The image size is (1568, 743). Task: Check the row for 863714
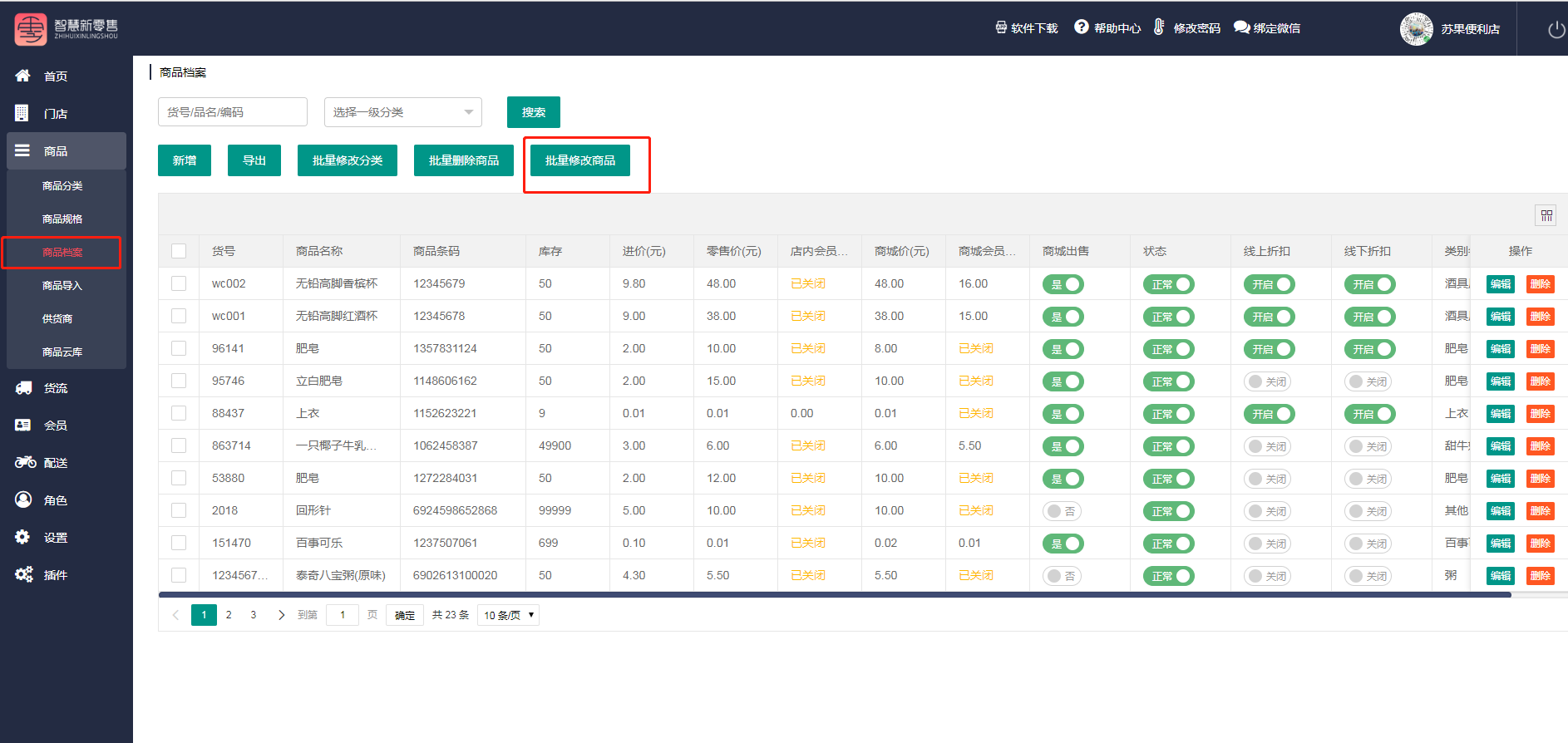(x=179, y=445)
